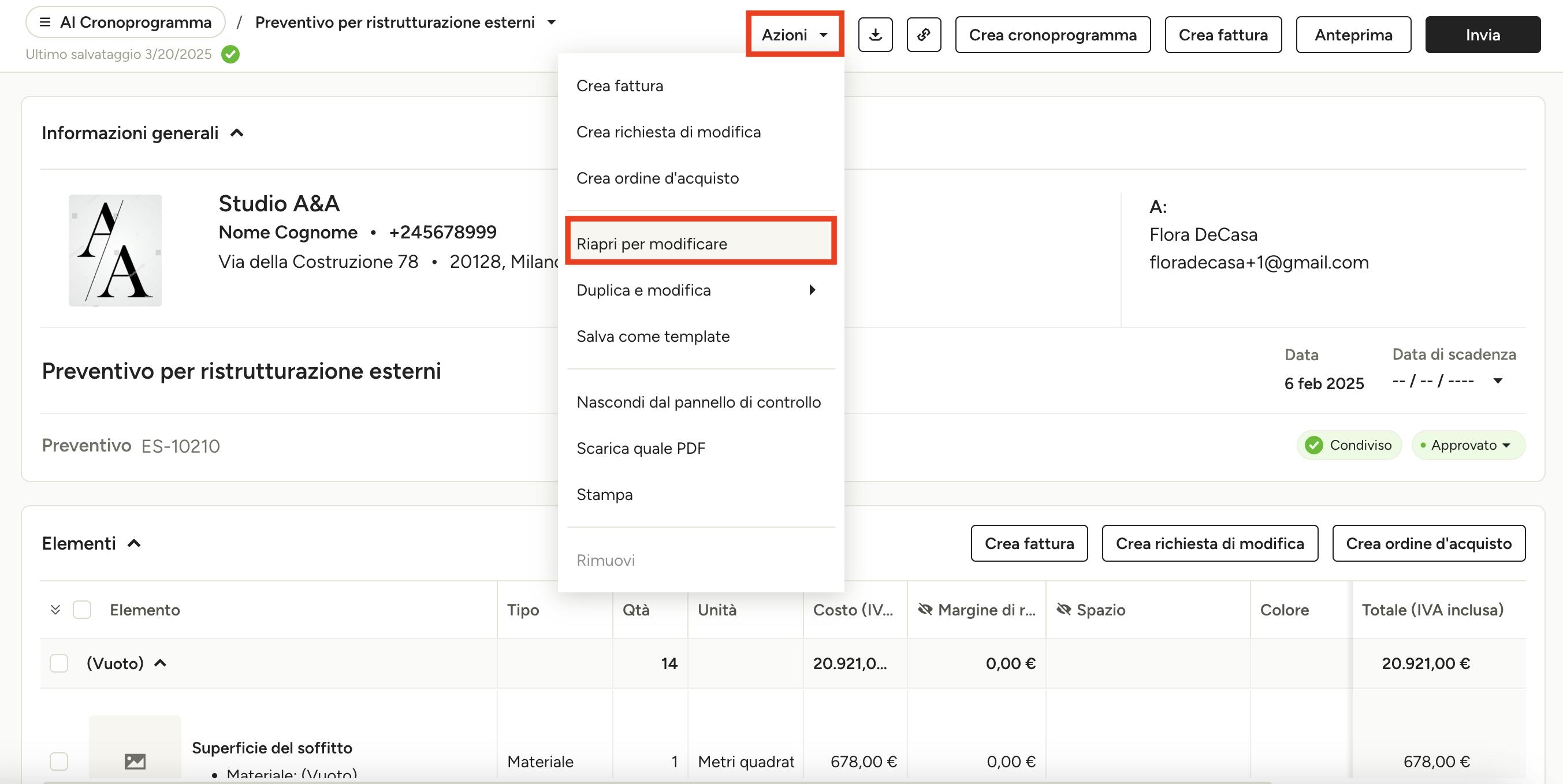Tick the select-all checkbox in the Elemento header
The image size is (1563, 784).
82,610
